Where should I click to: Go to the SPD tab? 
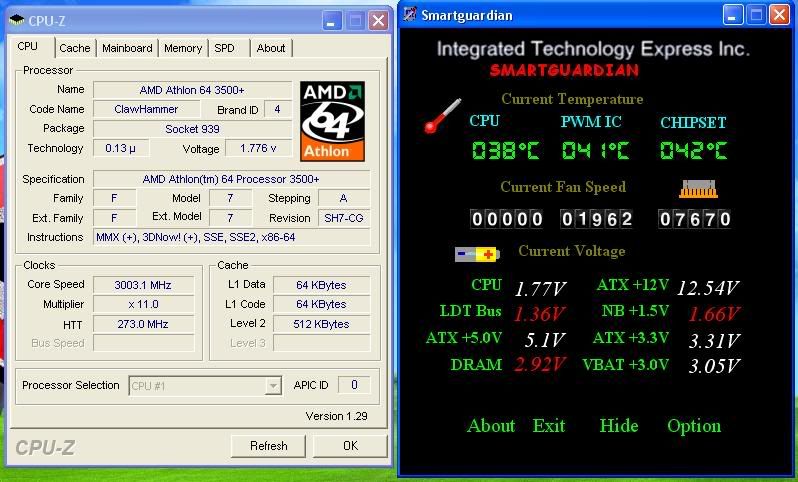tap(224, 48)
